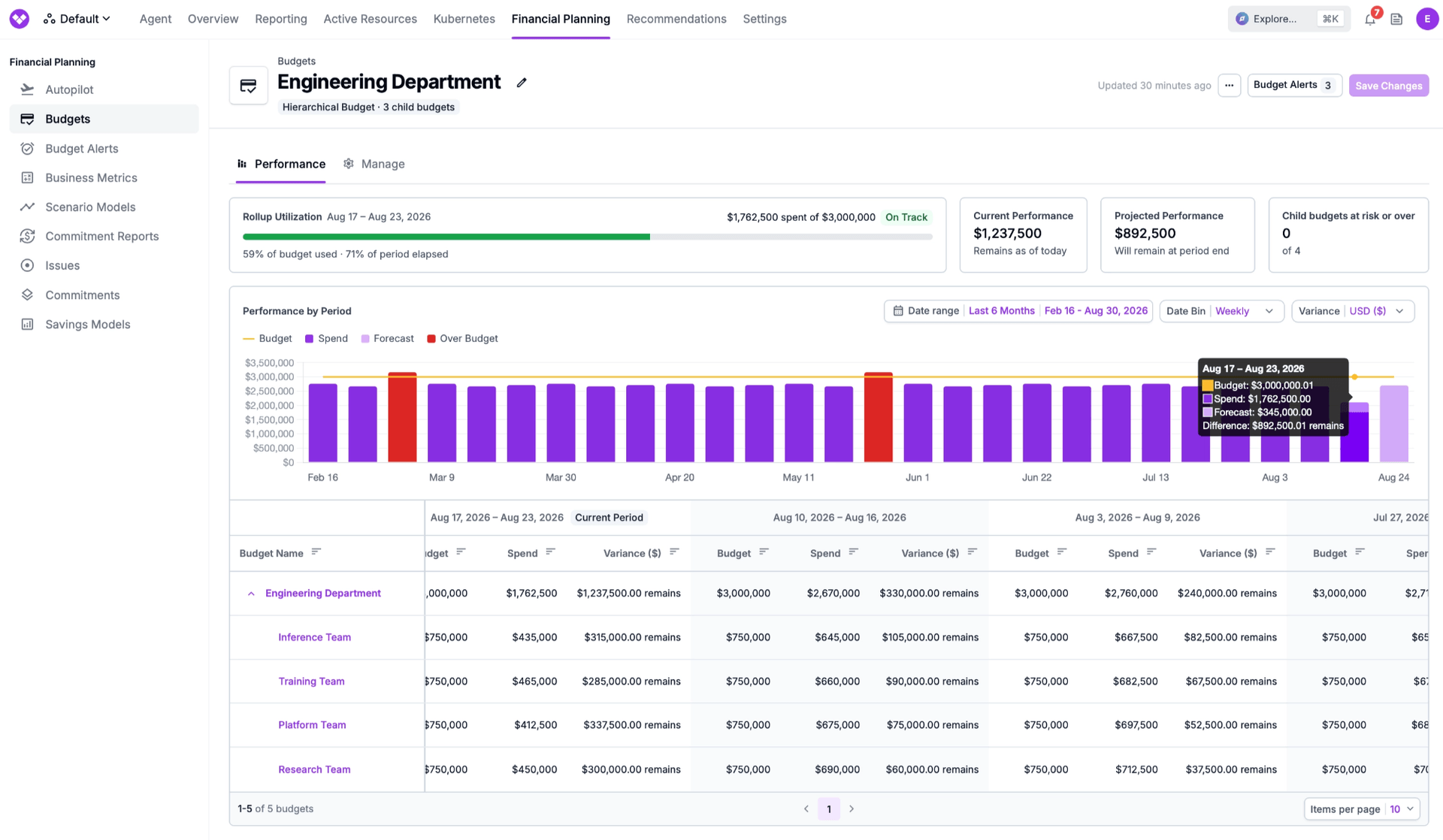Screen dimensions: 1443x840
Task: Click the Commitment Reports sidebar icon
Action: tap(27, 237)
